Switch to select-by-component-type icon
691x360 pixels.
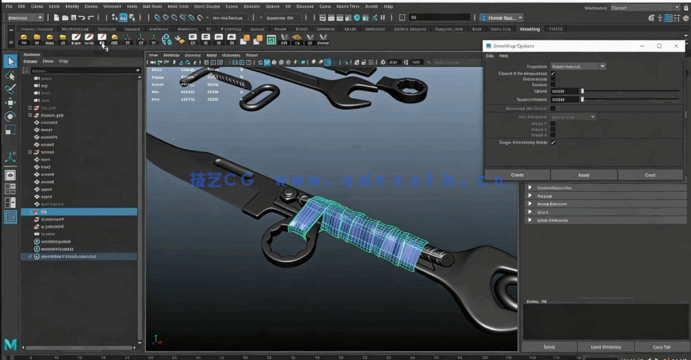point(132,18)
